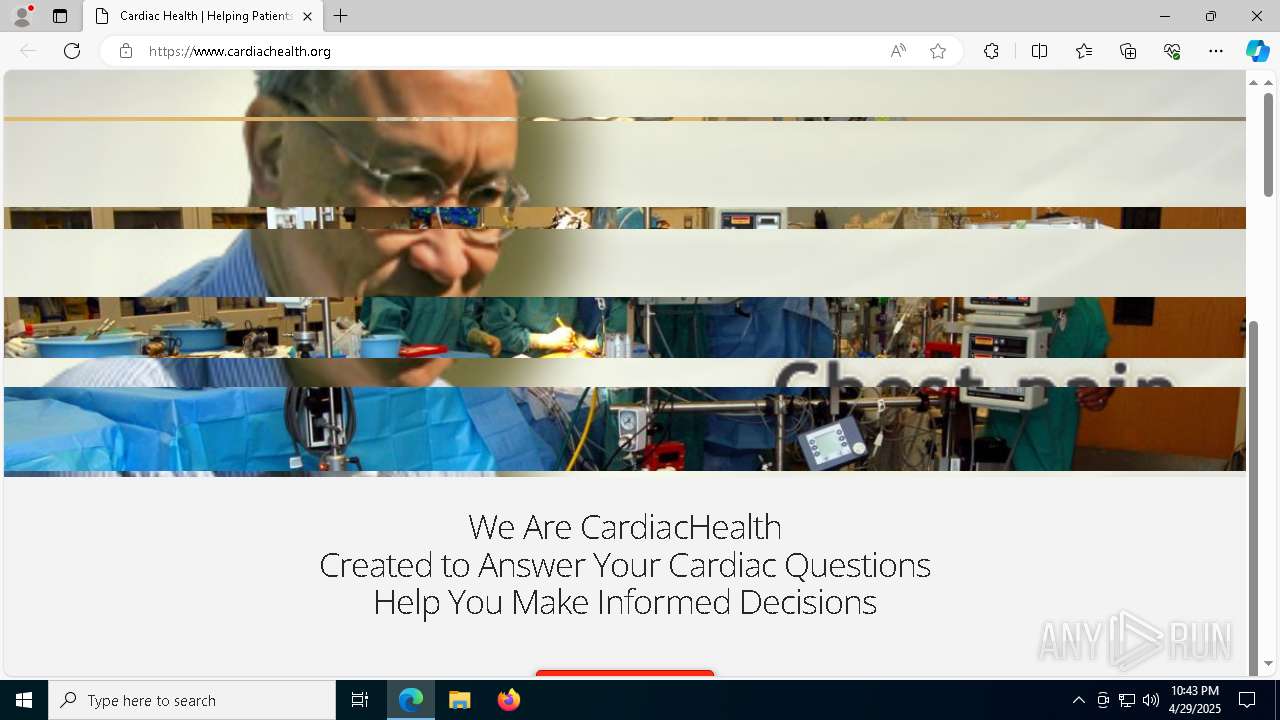
Task: Open the volume control tray icon
Action: pos(1151,700)
